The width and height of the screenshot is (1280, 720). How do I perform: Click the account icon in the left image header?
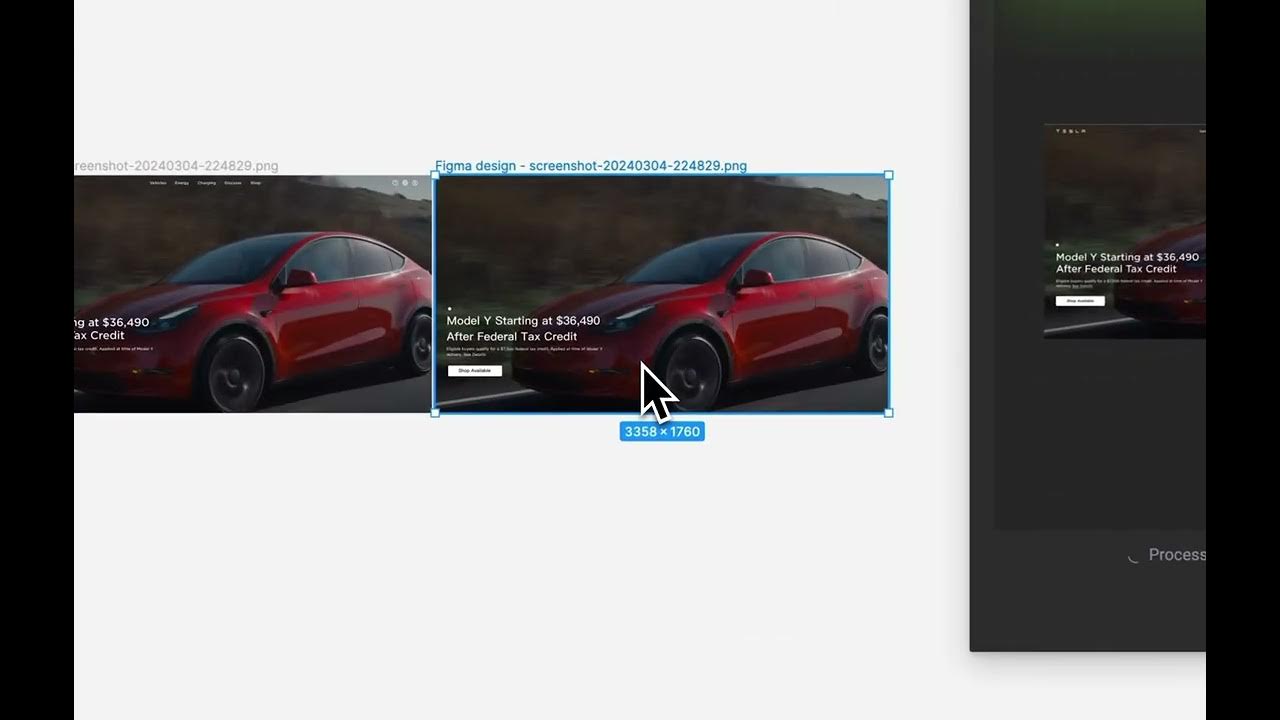click(415, 183)
